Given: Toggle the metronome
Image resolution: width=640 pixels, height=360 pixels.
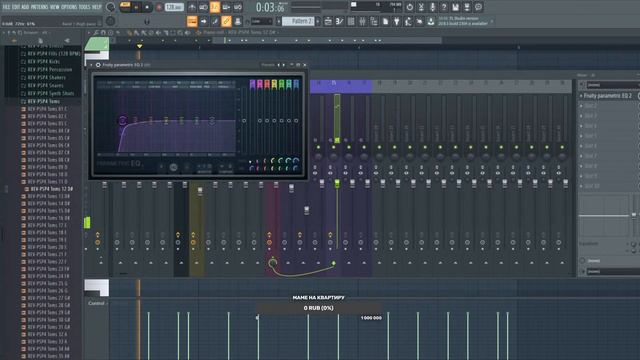Looking at the screenshot, I should (192, 7).
